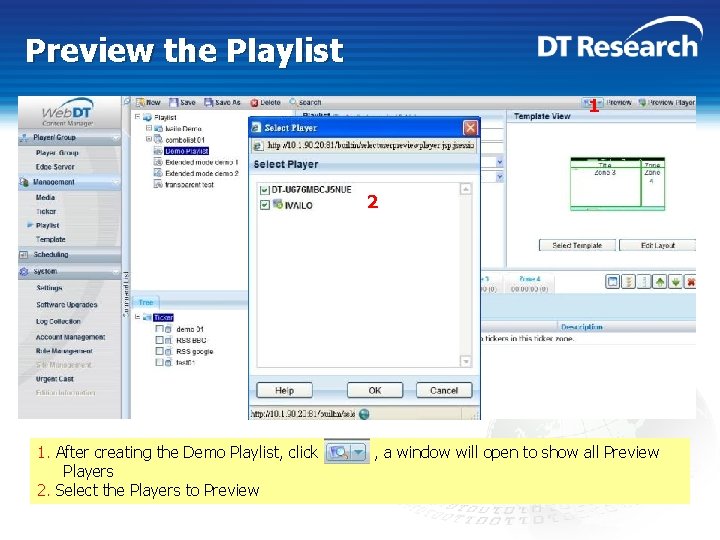Open Template in the sidebar menu
Viewport: 720px width, 540px height.
51,239
